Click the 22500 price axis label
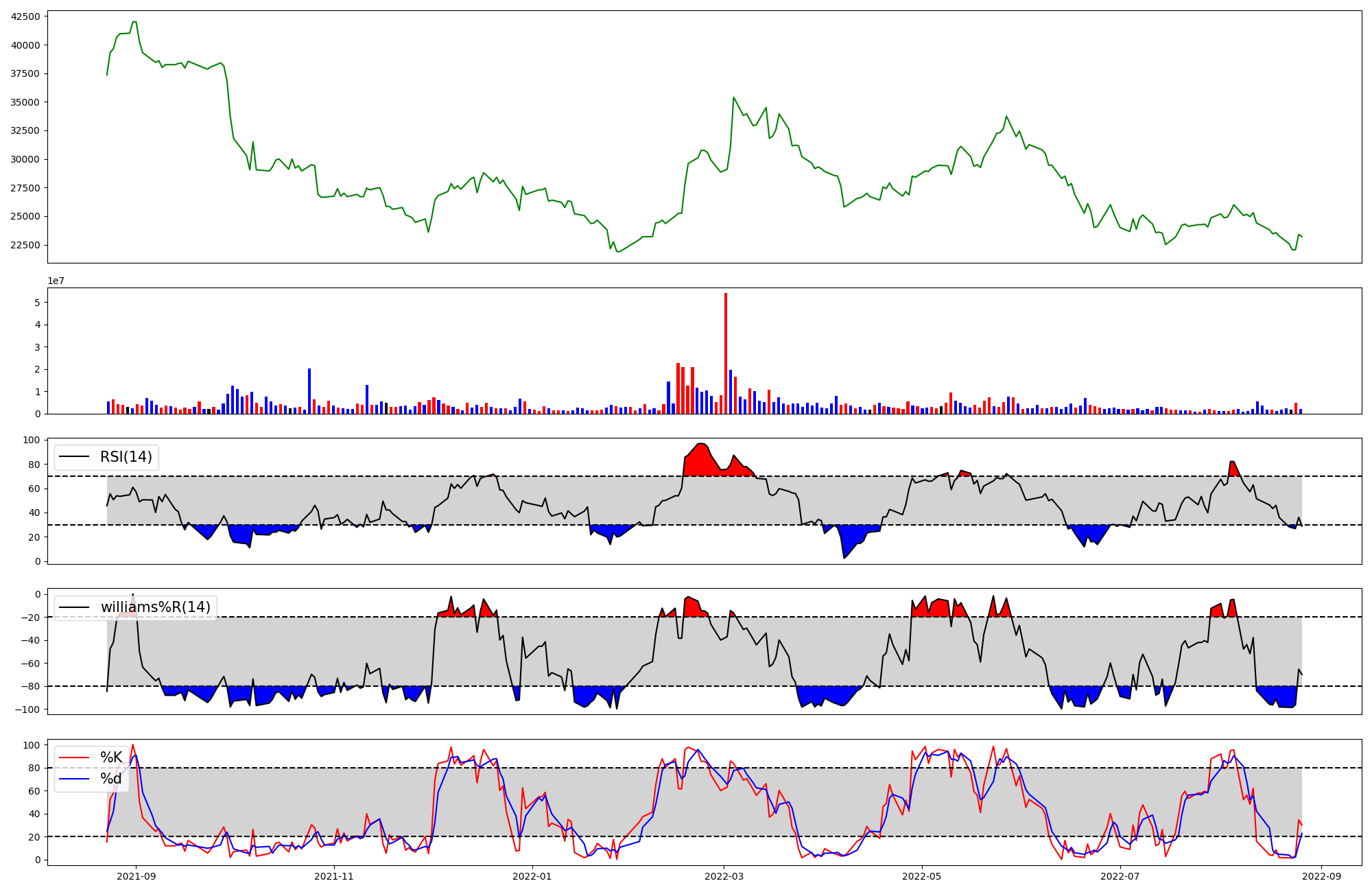This screenshot has width=1372, height=892. point(26,245)
